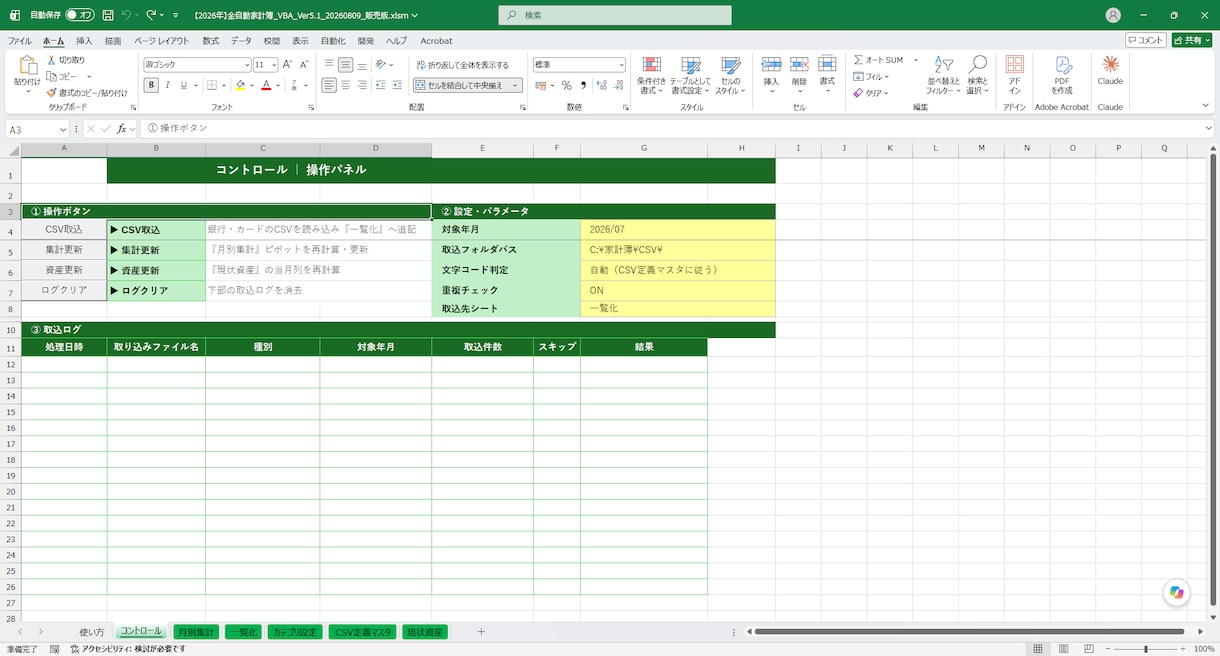The width and height of the screenshot is (1220, 656).
Task: Open the font color dropdown arrow
Action: click(x=277, y=86)
